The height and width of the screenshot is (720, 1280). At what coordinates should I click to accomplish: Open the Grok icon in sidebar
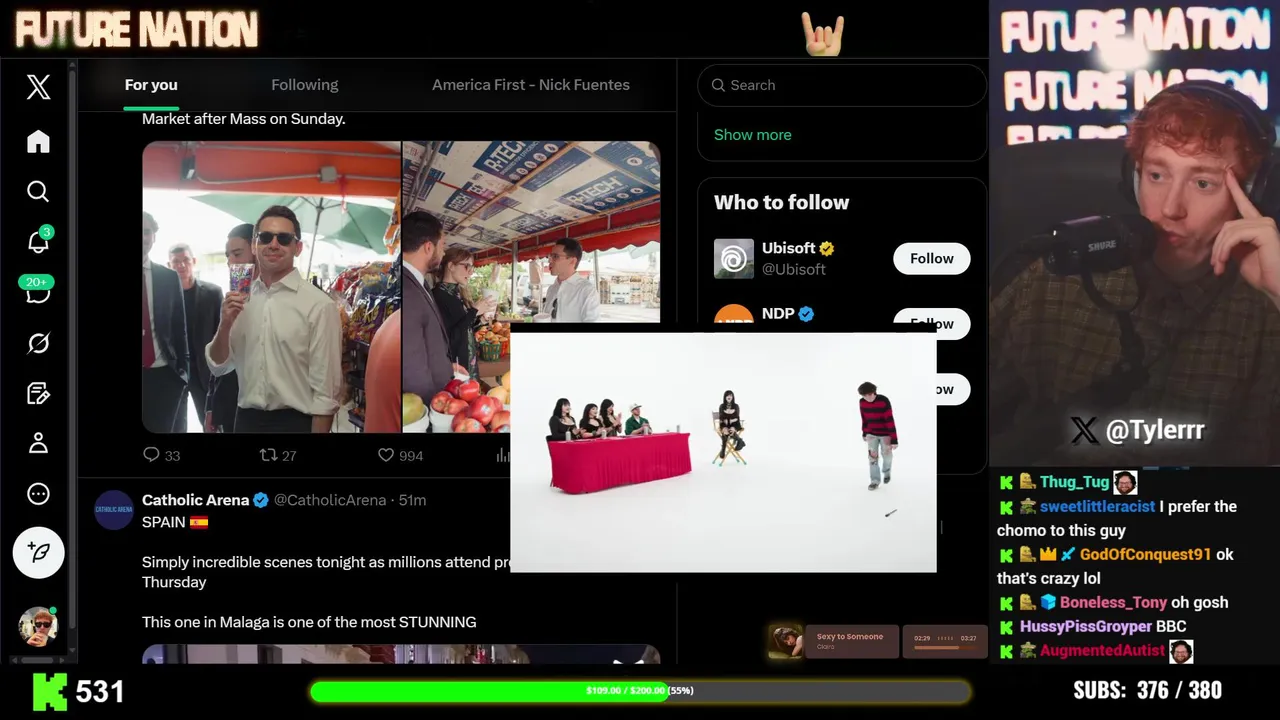(x=38, y=343)
